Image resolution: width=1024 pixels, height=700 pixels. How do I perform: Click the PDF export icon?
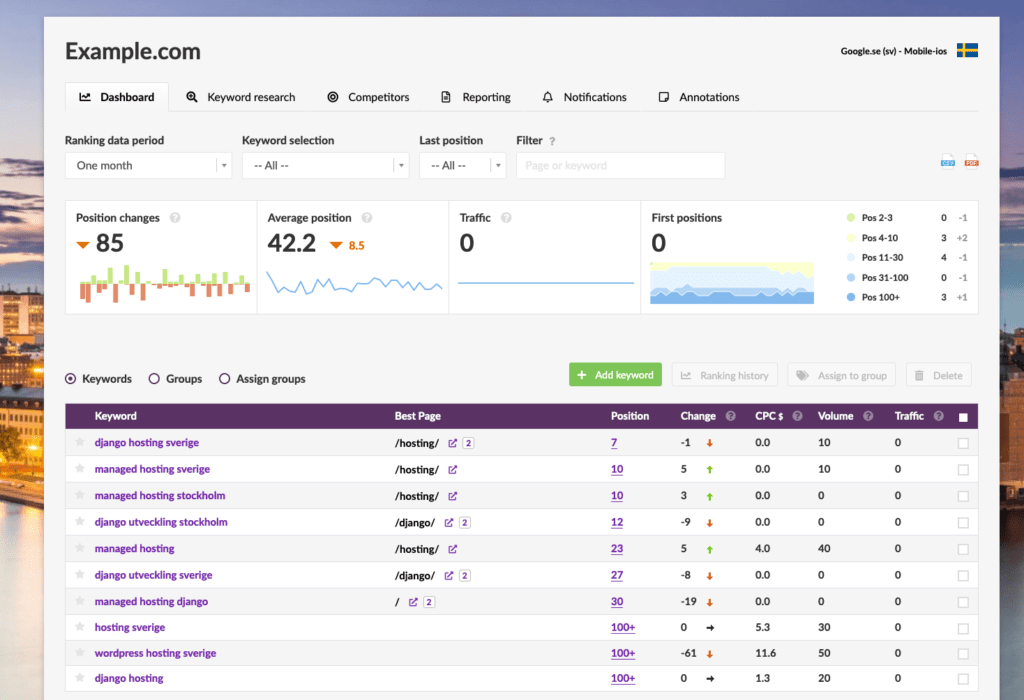pos(971,162)
